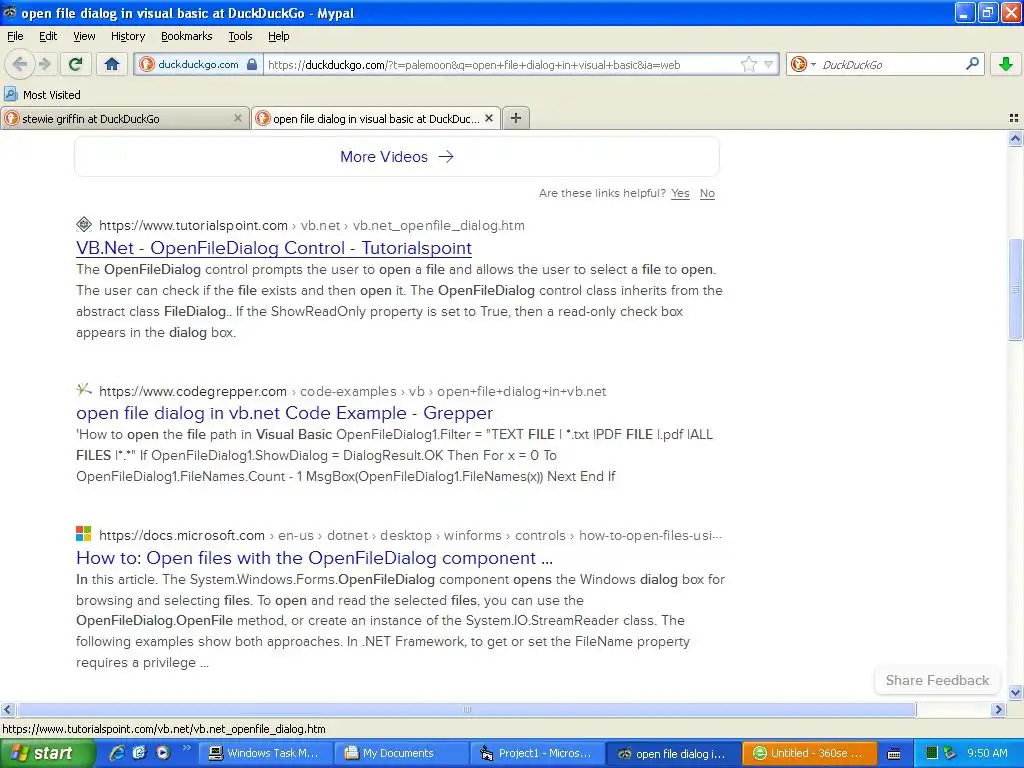Click the padlock site identity icon
This screenshot has height=768, width=1024.
pyautogui.click(x=252, y=64)
